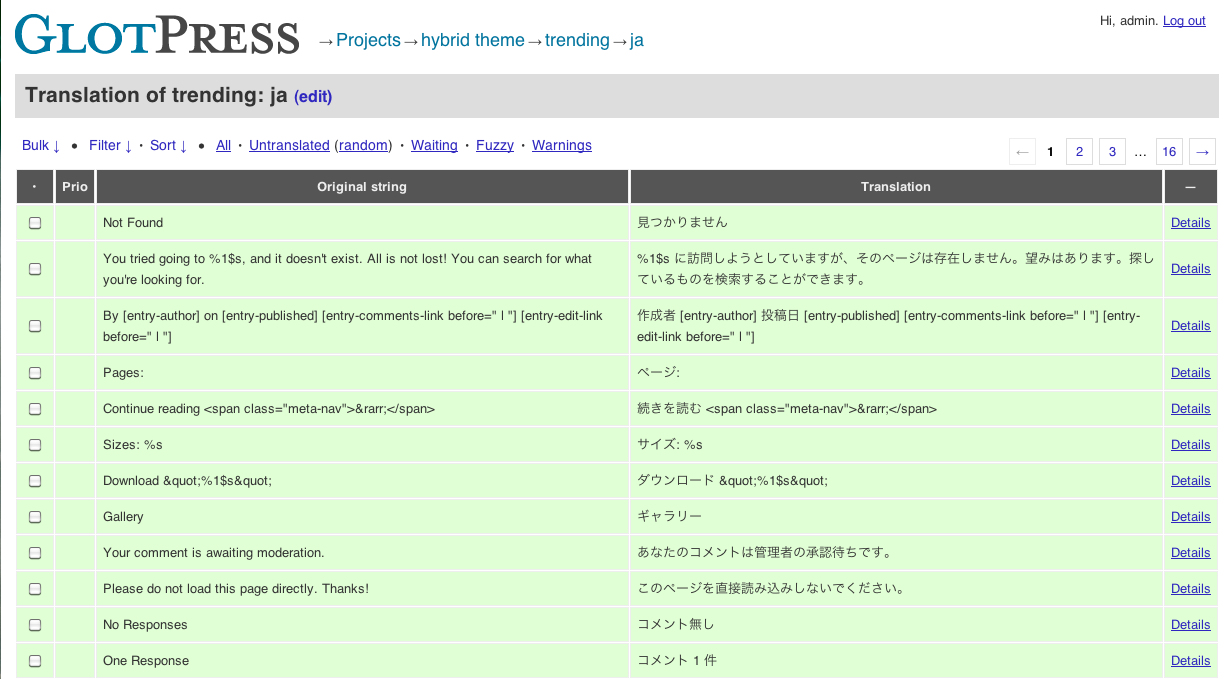Open Details for 'Gallery' row
The image size is (1225, 679).
click(1191, 517)
